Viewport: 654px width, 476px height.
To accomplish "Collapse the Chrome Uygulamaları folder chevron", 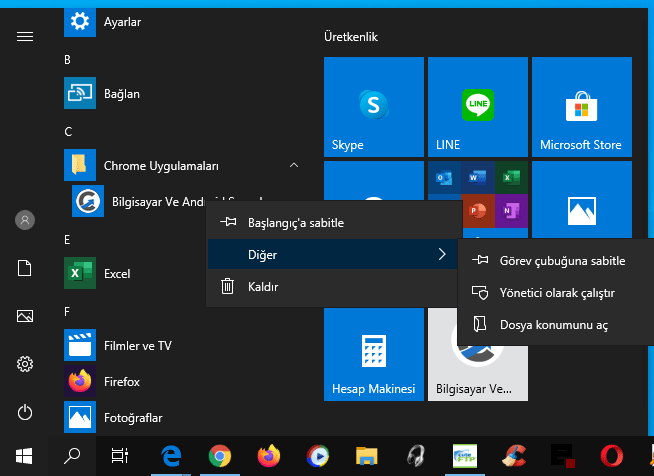I will [294, 165].
